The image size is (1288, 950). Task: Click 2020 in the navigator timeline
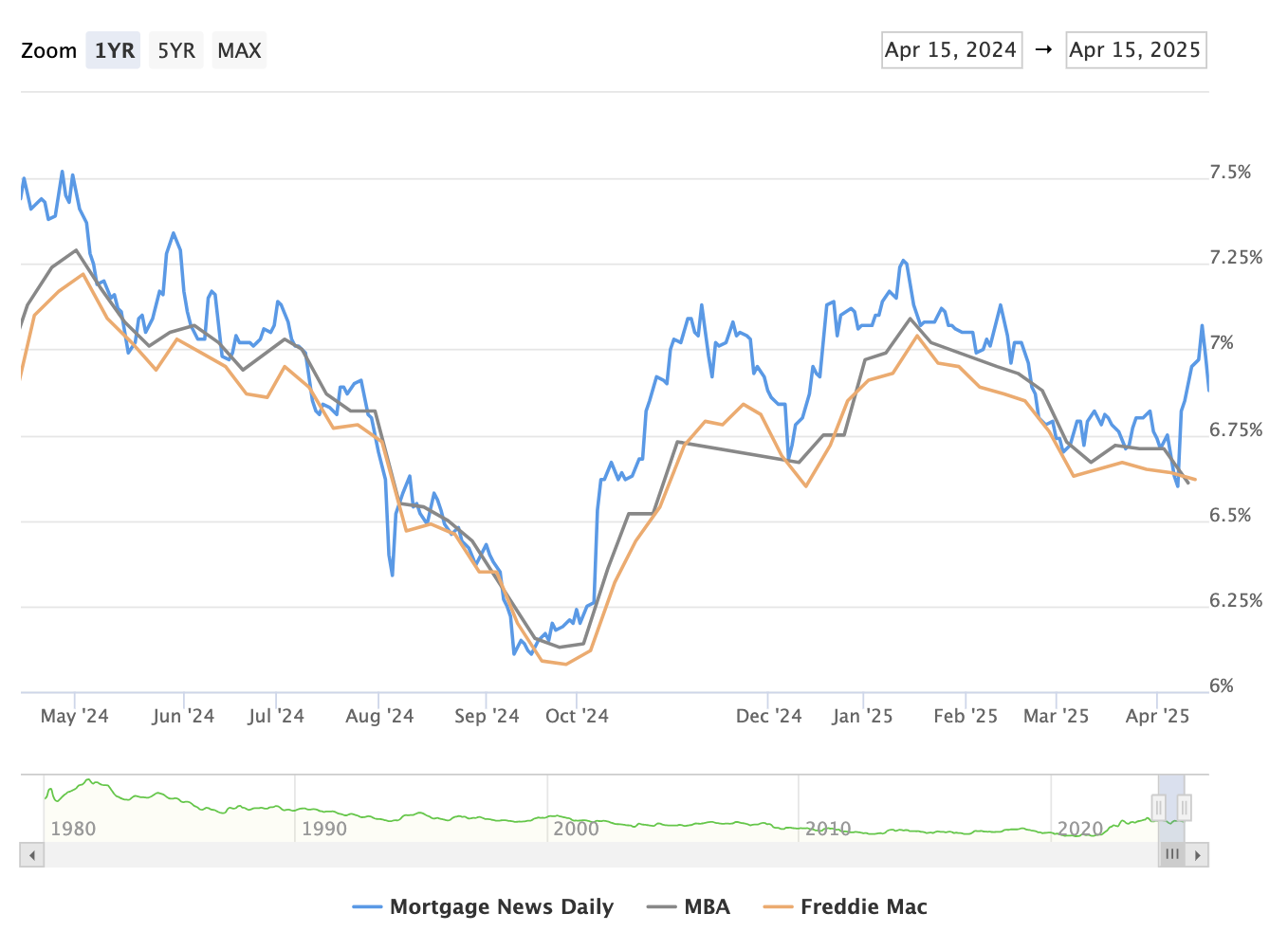point(1080,829)
